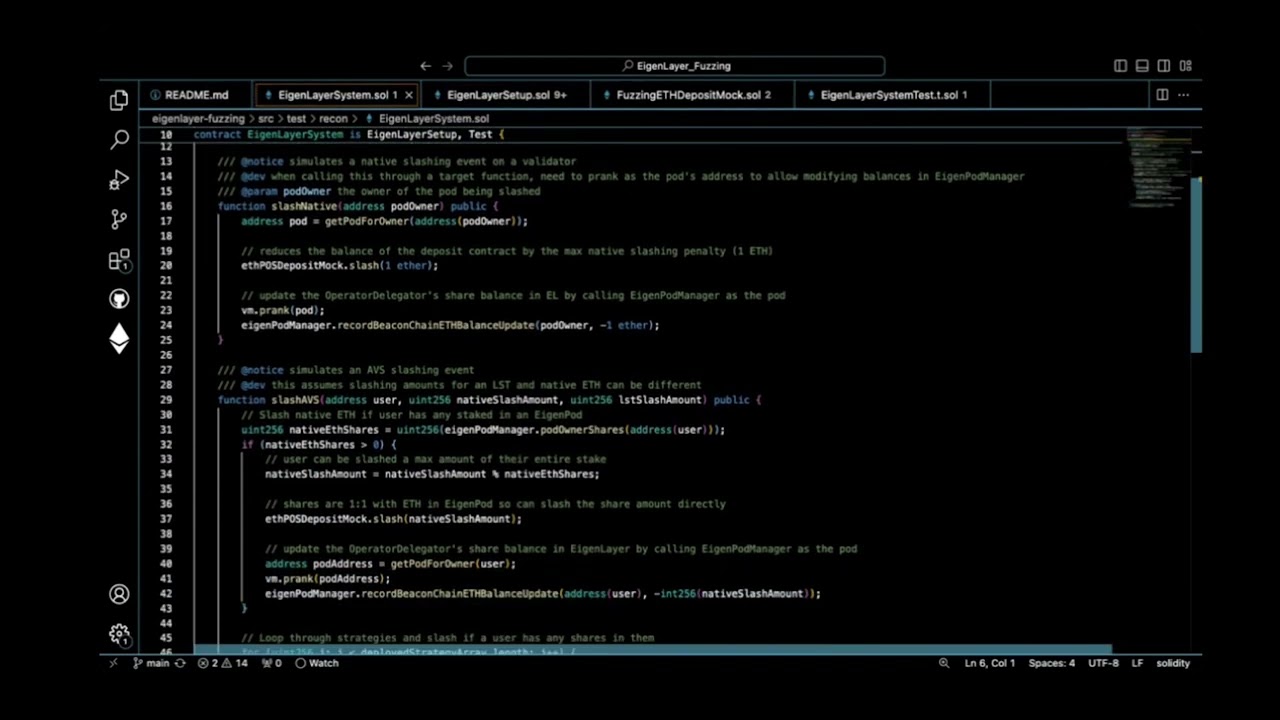Image resolution: width=1280 pixels, height=720 pixels.
Task: Toggle the primary side bar
Action: pos(1120,66)
